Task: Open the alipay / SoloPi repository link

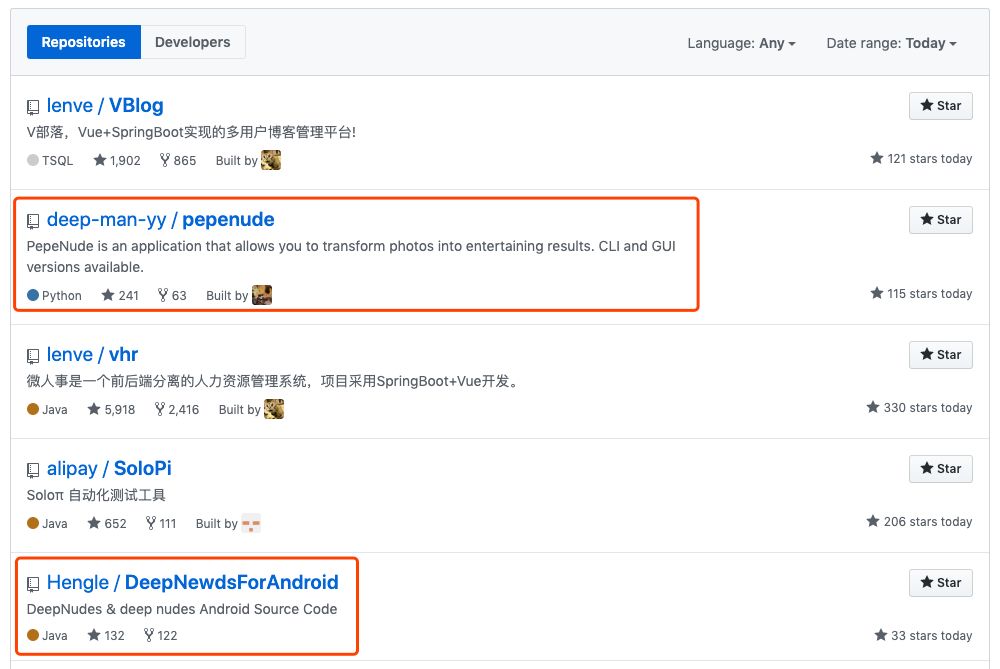Action: coord(109,469)
